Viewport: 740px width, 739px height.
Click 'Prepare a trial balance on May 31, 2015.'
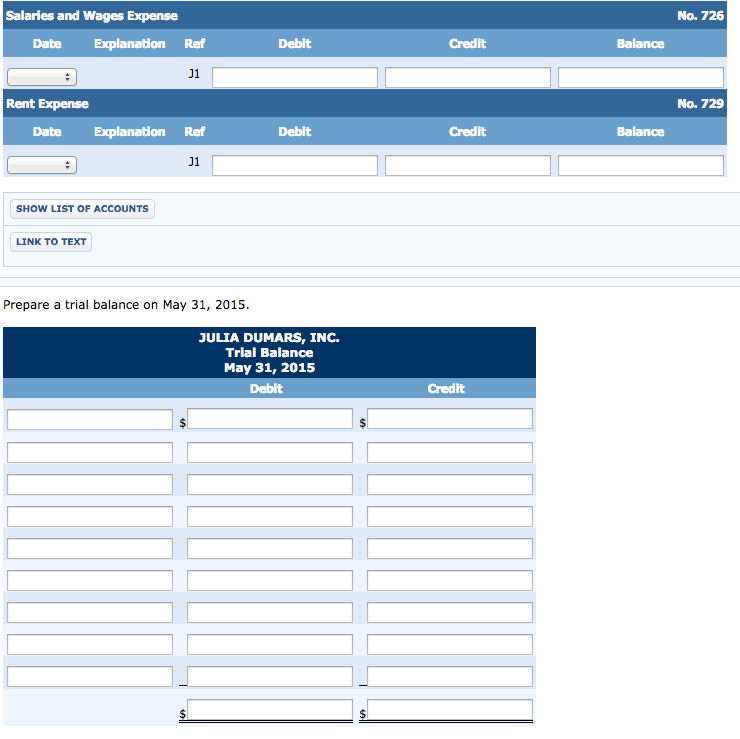tap(126, 305)
